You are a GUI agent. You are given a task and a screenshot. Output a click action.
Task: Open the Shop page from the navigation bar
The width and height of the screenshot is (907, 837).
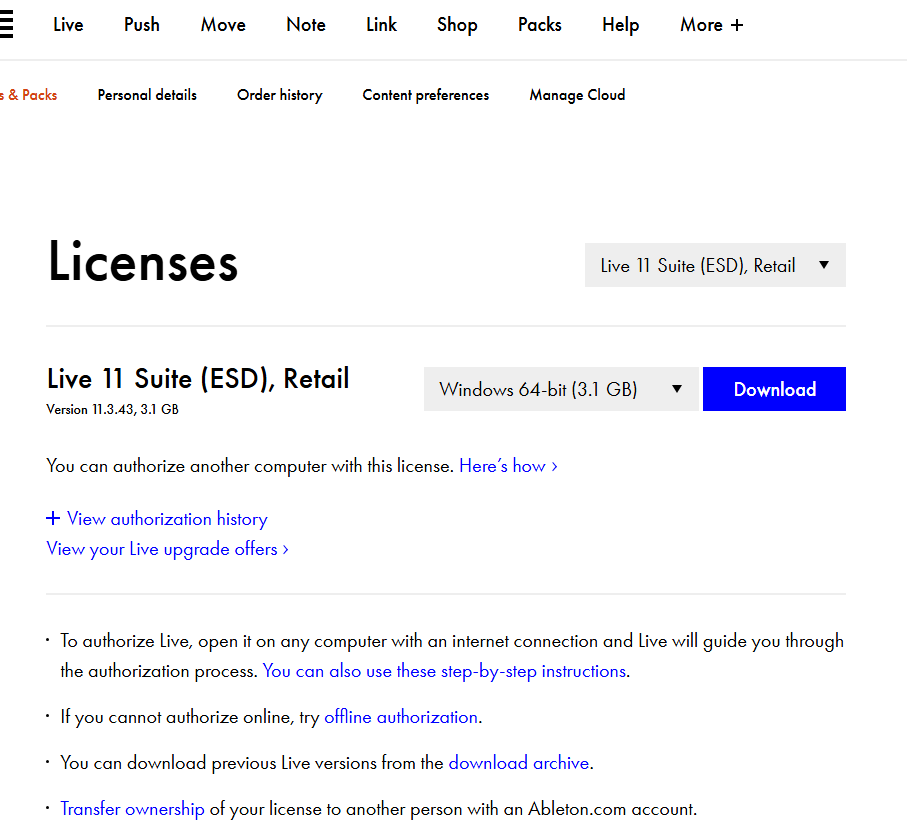point(456,24)
